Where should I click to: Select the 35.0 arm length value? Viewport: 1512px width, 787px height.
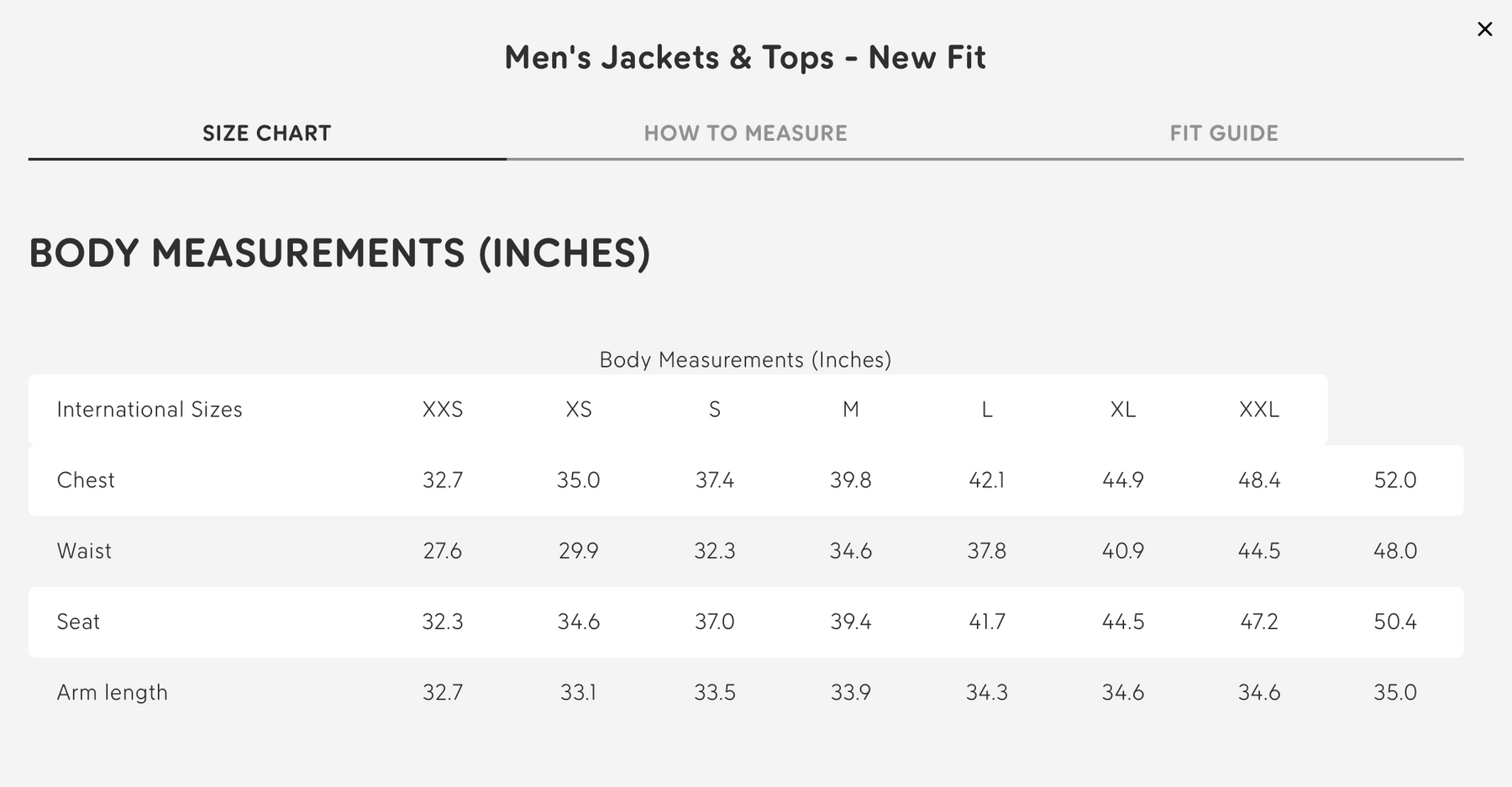pos(1395,692)
